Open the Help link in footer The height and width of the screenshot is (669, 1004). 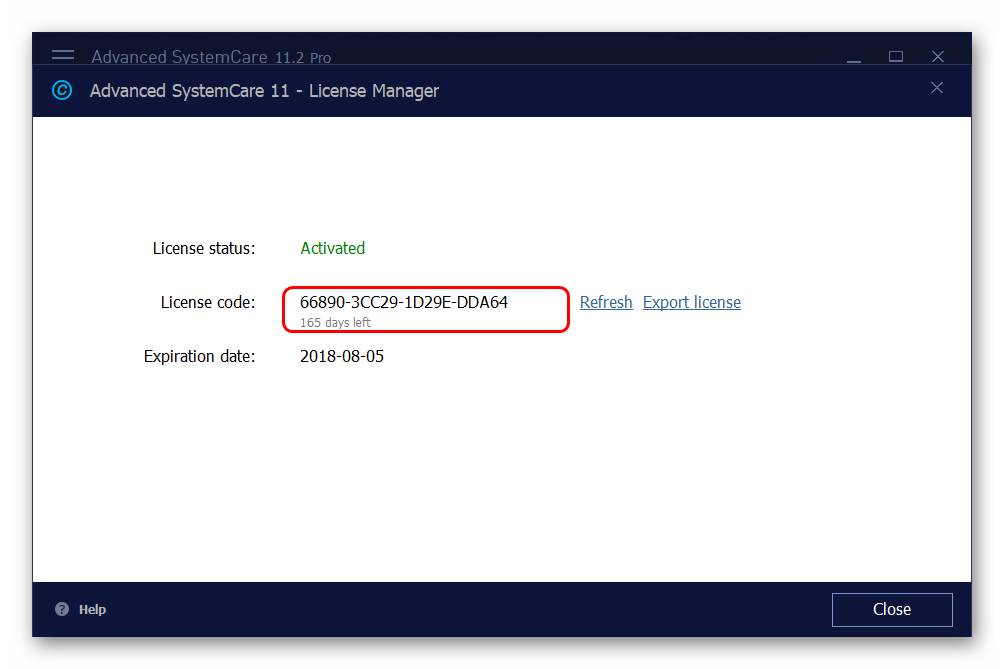(x=92, y=609)
